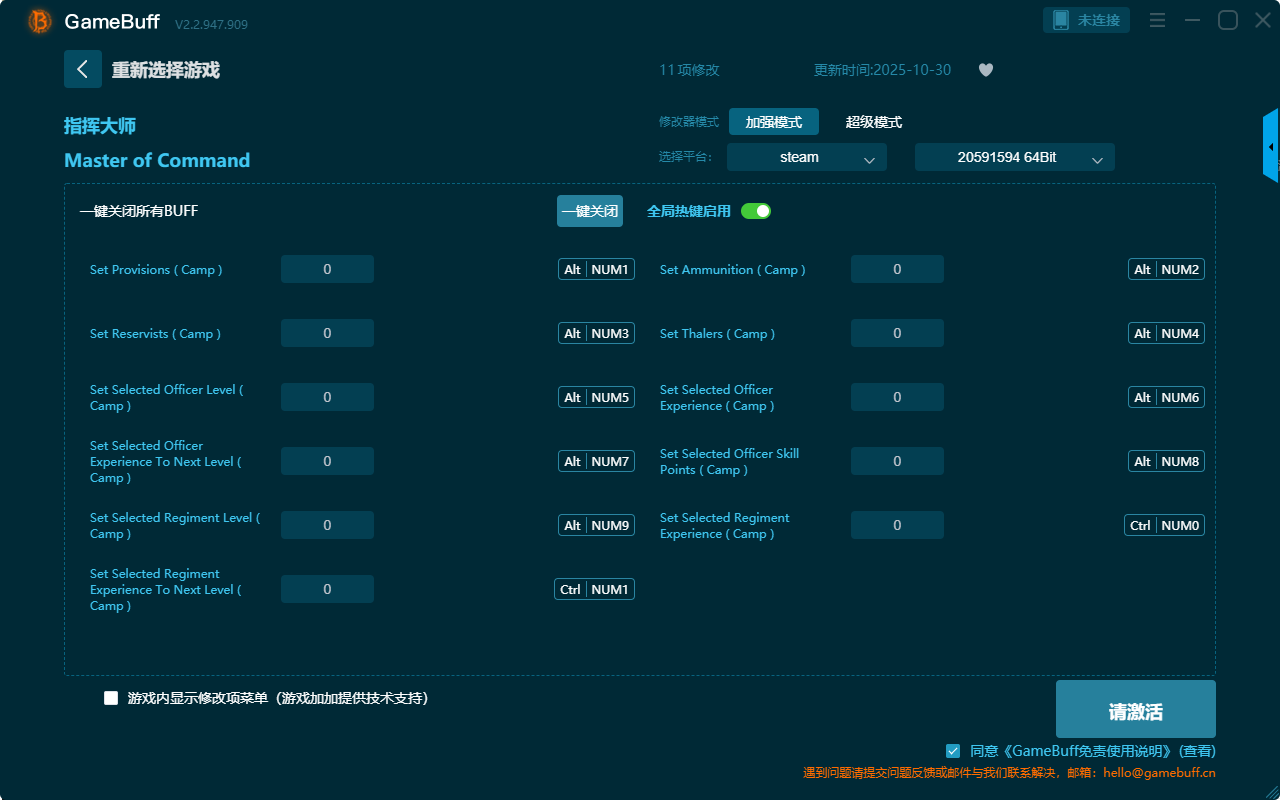The image size is (1280, 800).
Task: Click the 请激活 activate button
Action: coord(1135,709)
